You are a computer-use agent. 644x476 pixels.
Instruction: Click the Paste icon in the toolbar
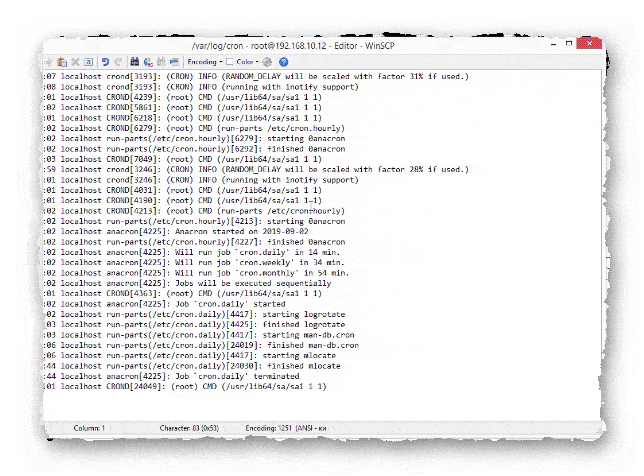point(63,61)
